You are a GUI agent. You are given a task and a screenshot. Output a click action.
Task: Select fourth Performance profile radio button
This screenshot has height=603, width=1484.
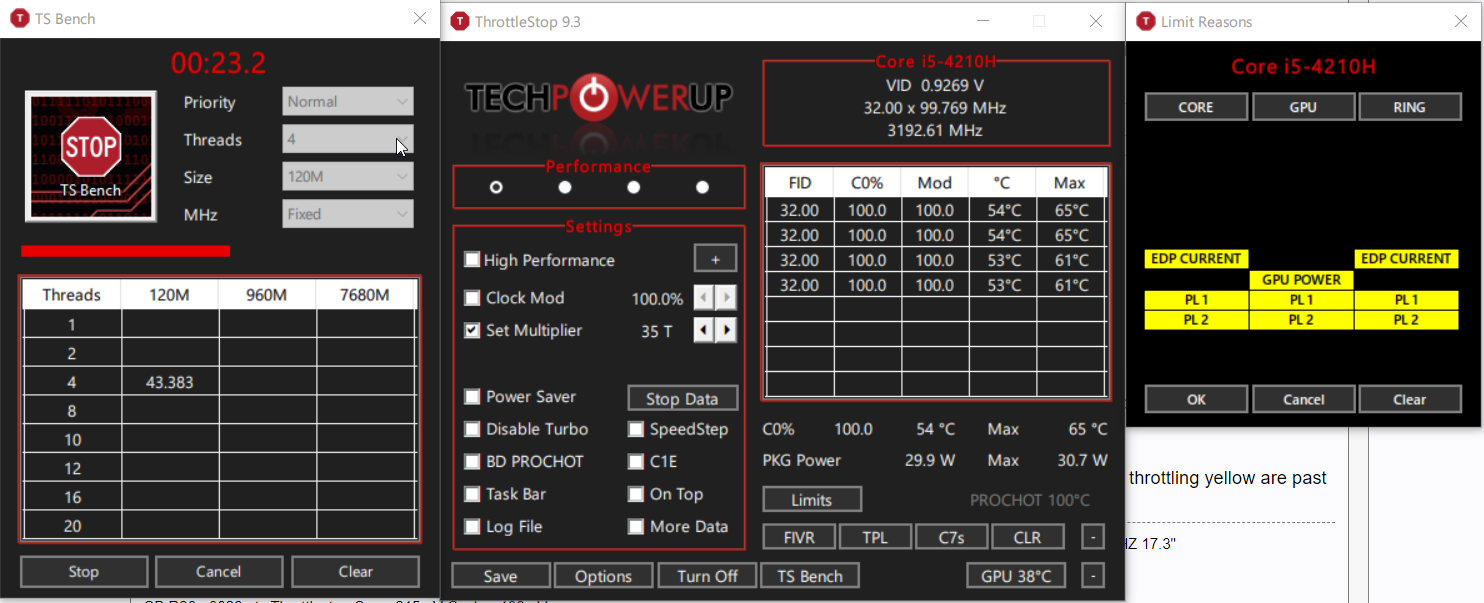click(x=702, y=187)
